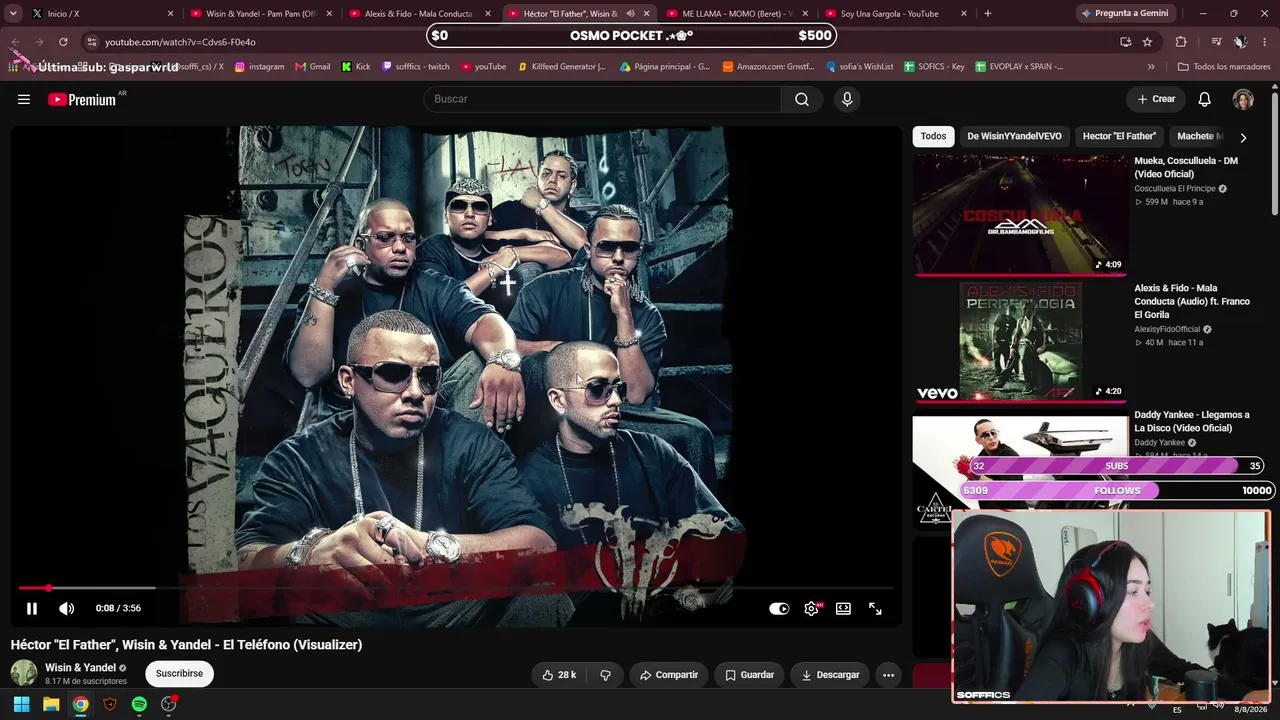Mute the video with the volume icon
The width and height of the screenshot is (1280, 720).
(x=66, y=608)
